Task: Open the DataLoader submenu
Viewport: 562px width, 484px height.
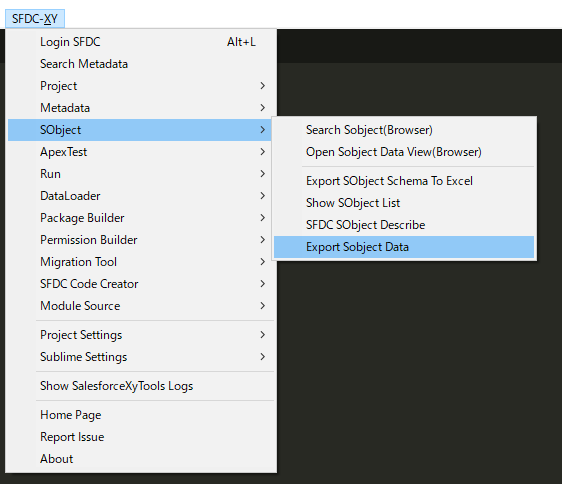Action: pos(141,196)
